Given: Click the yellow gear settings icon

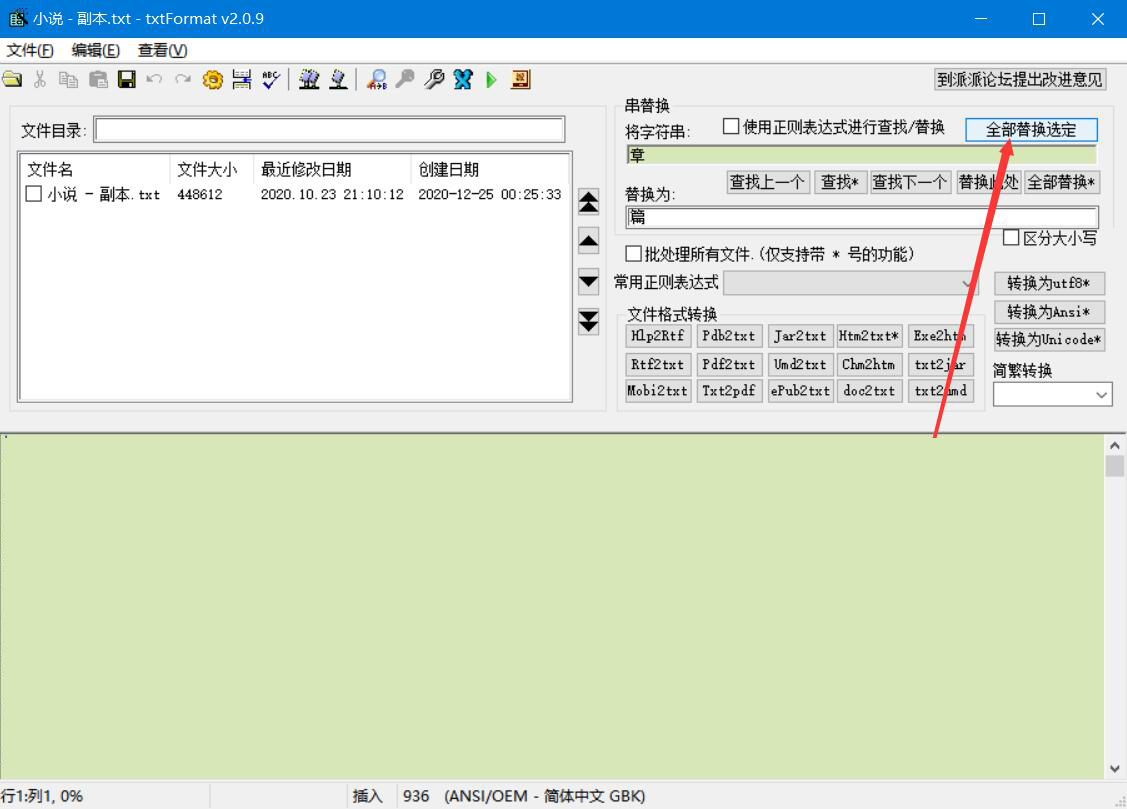Looking at the screenshot, I should [213, 79].
